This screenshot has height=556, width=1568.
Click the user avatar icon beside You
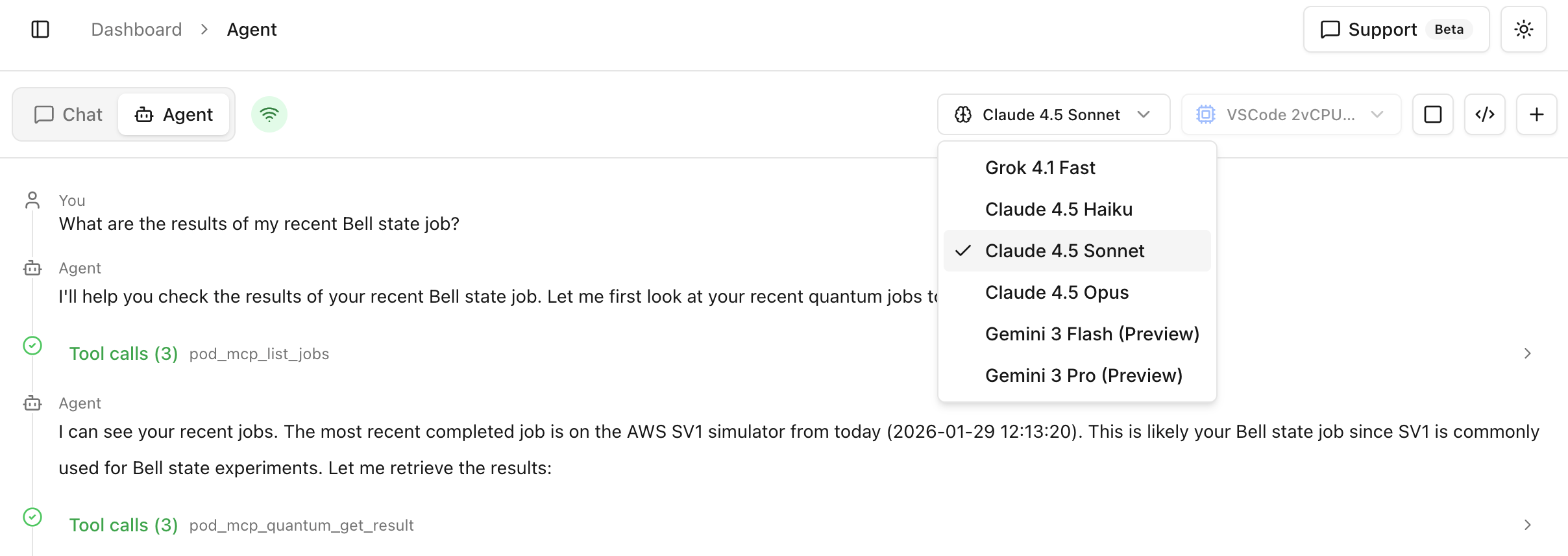point(32,200)
